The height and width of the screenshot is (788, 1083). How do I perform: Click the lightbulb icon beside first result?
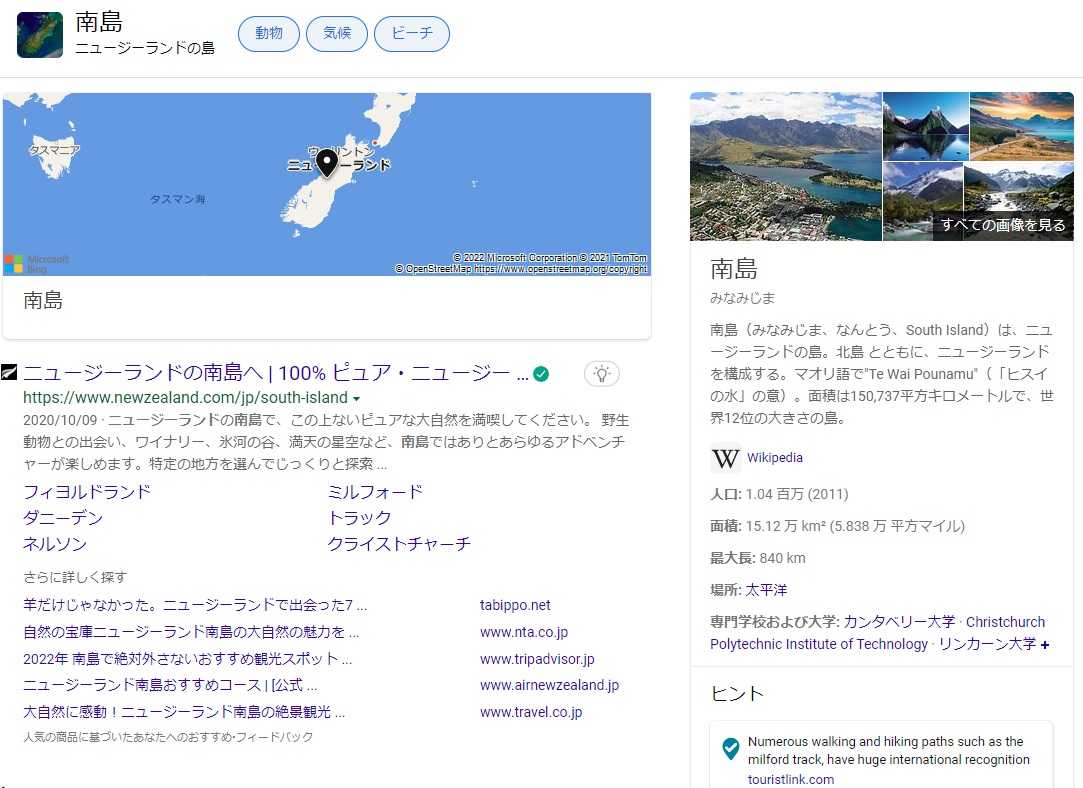click(x=601, y=374)
